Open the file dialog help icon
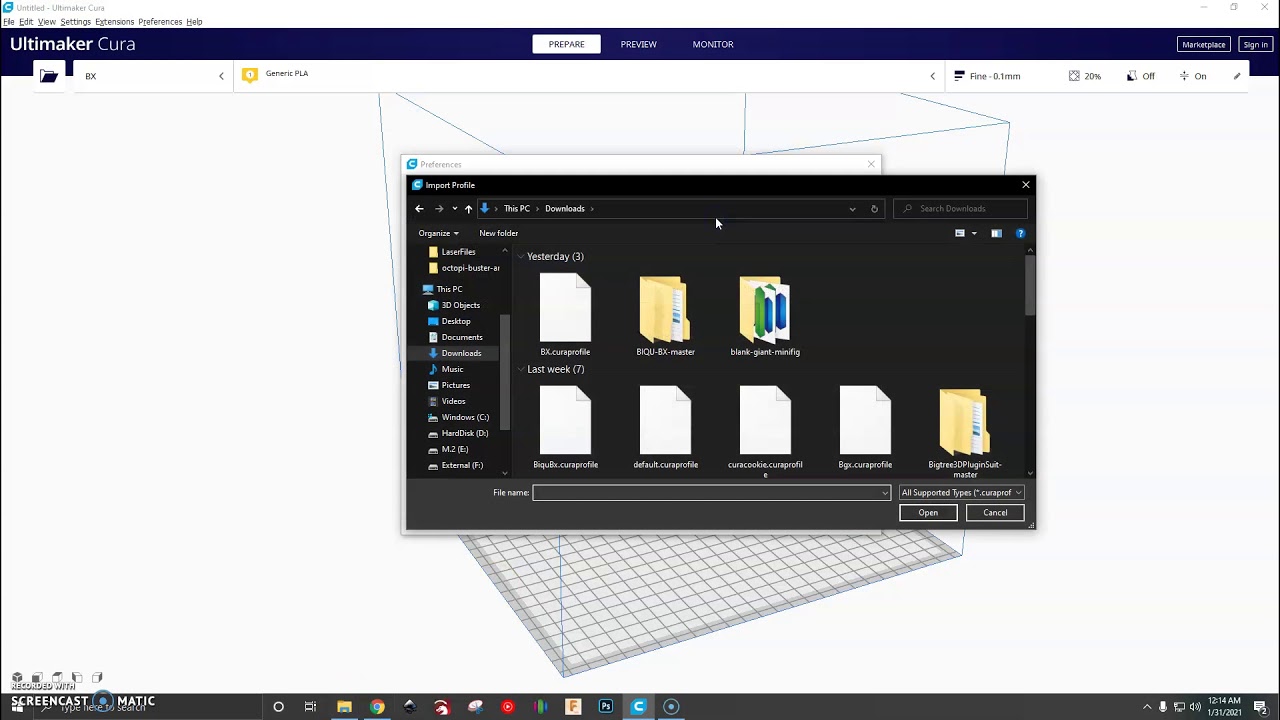 [x=1020, y=233]
